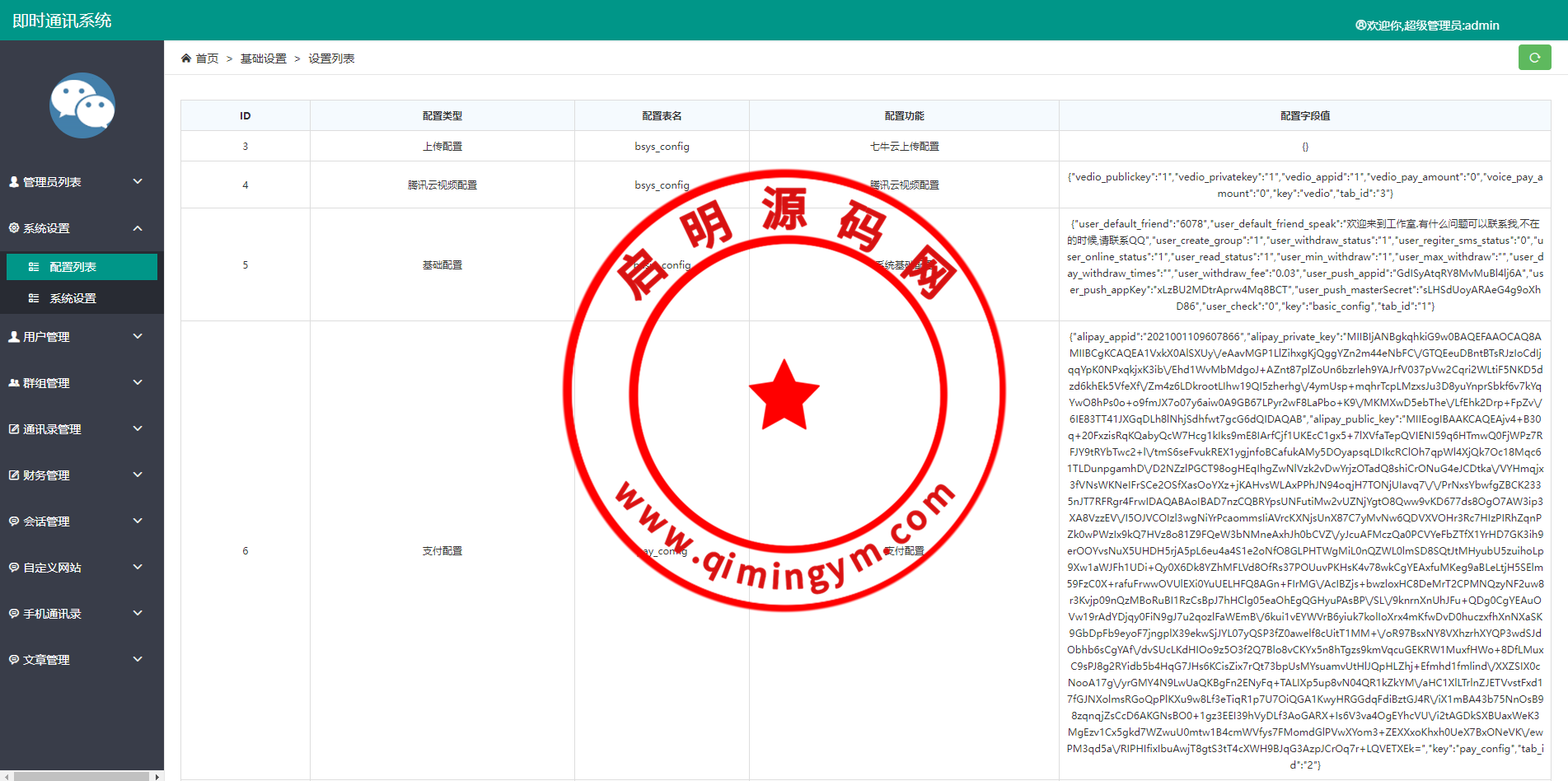Click the green refresh icon button
The height and width of the screenshot is (781, 1568).
pos(1534,58)
